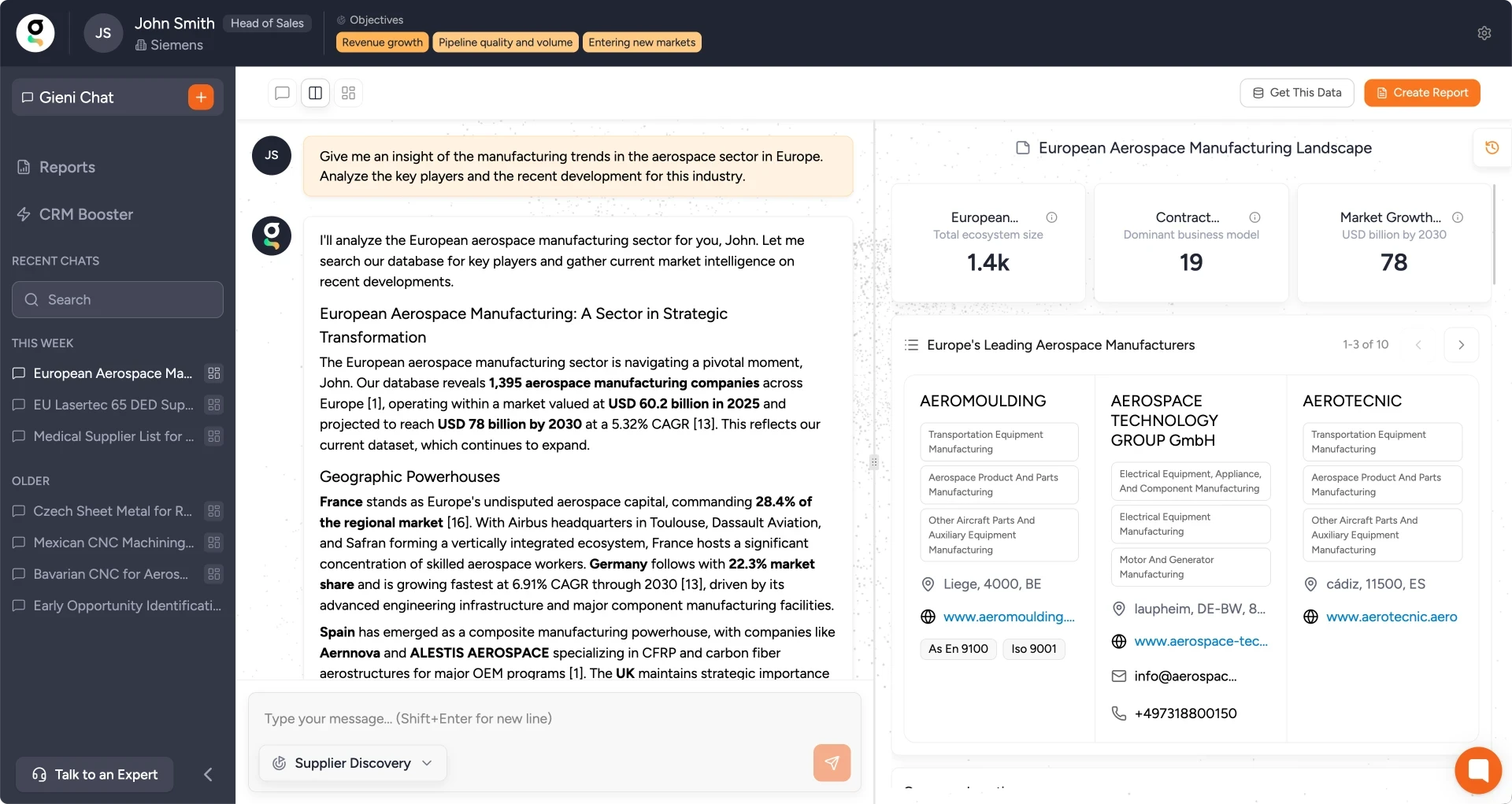
Task: Click the recent chats Search field
Action: click(x=118, y=300)
